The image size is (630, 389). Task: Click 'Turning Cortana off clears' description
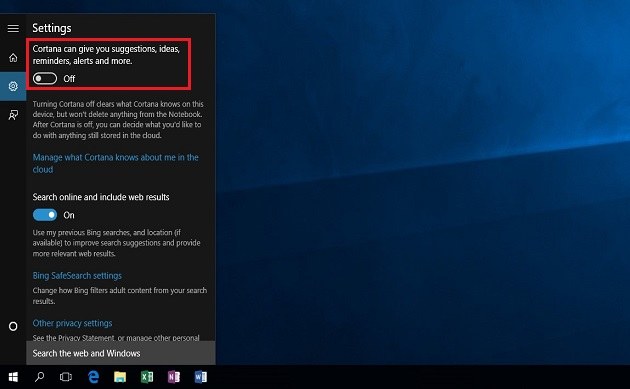(x=118, y=119)
